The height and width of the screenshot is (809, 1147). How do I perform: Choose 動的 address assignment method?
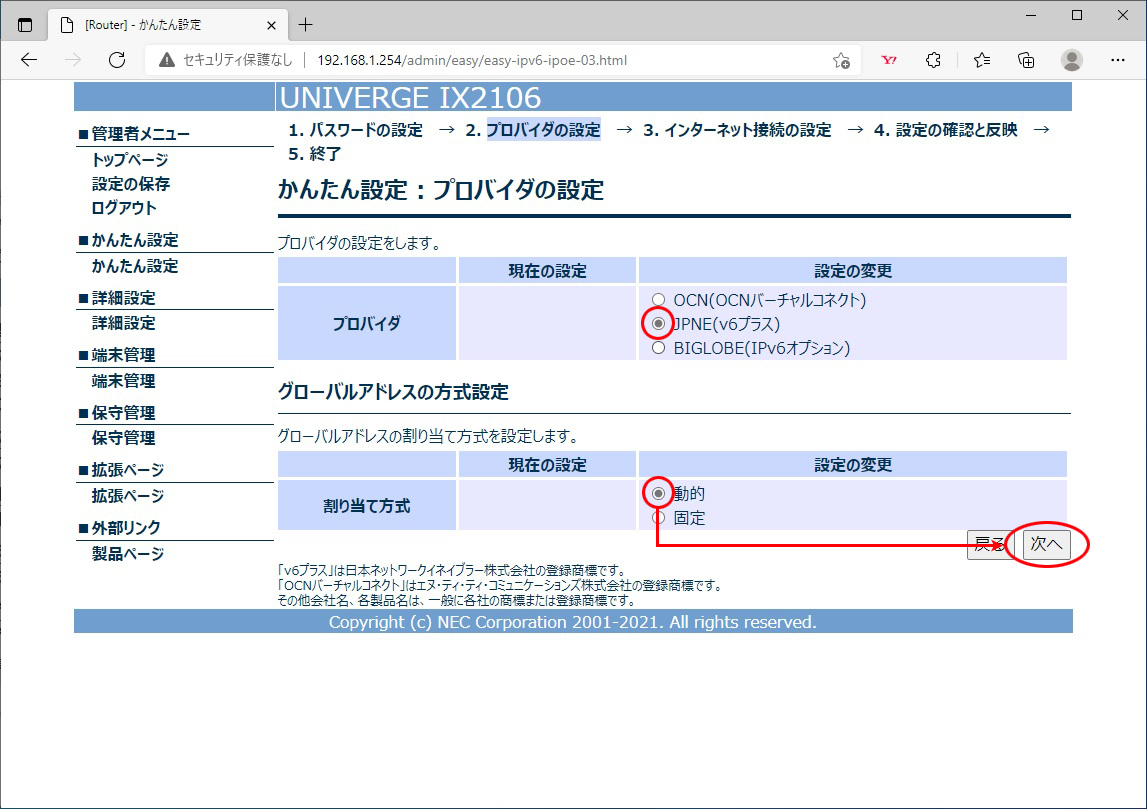pos(658,494)
